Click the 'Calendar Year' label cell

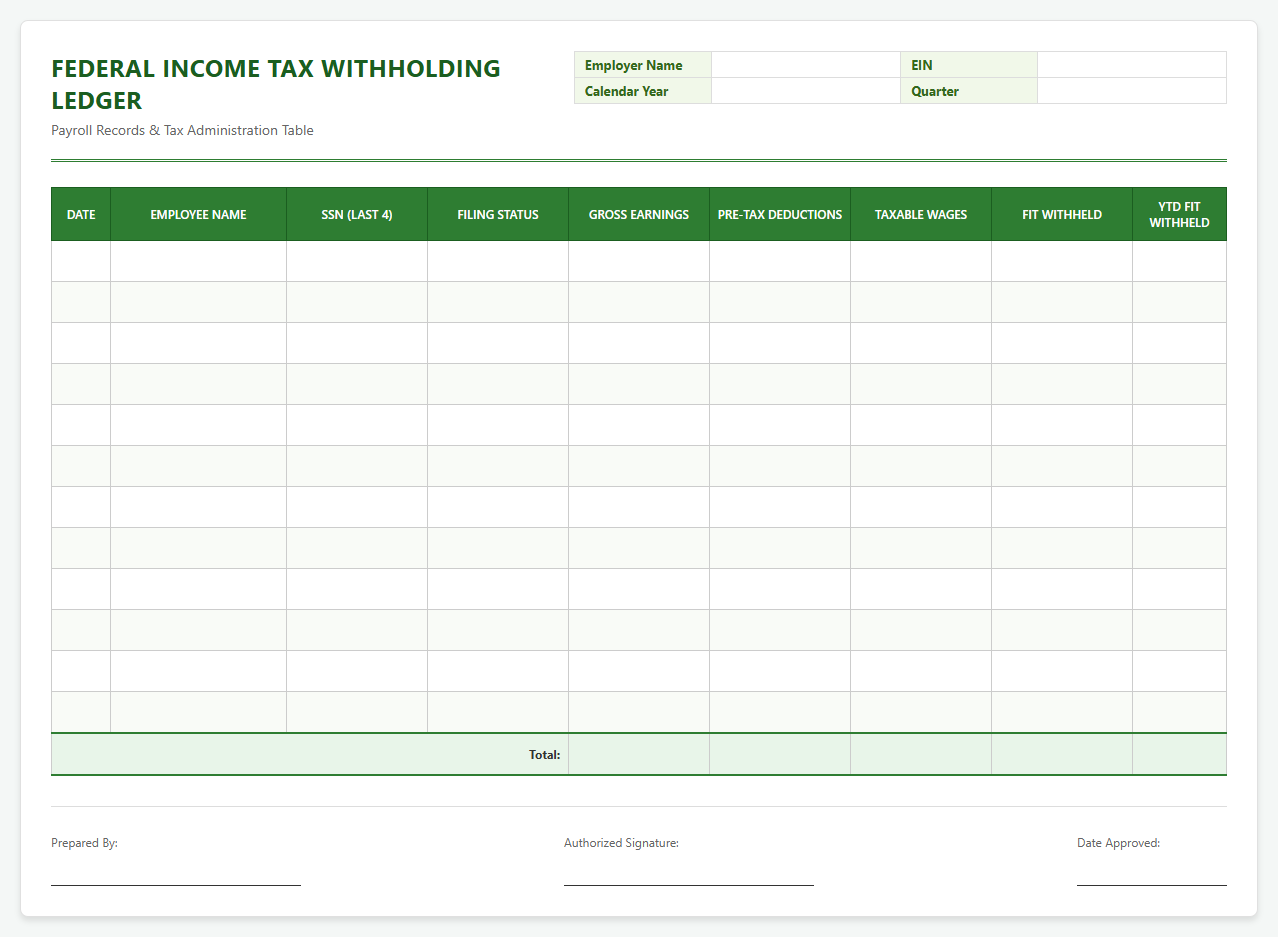click(643, 91)
